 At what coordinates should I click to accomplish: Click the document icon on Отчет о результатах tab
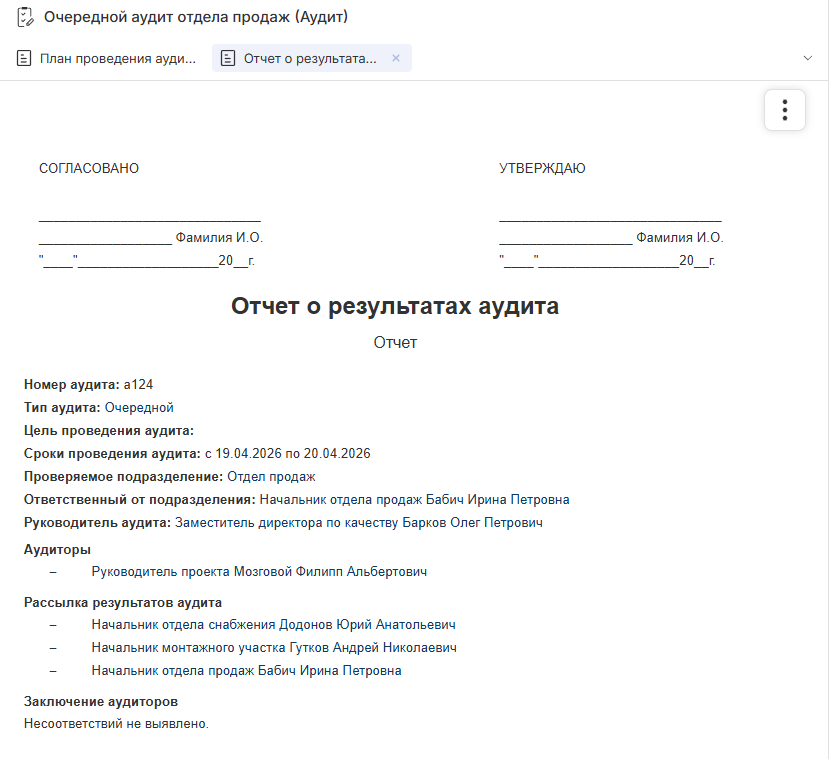coord(228,59)
